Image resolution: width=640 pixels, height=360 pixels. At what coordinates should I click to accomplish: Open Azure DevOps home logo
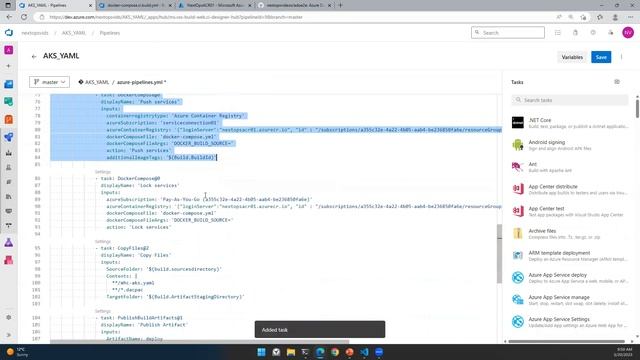point(9,33)
